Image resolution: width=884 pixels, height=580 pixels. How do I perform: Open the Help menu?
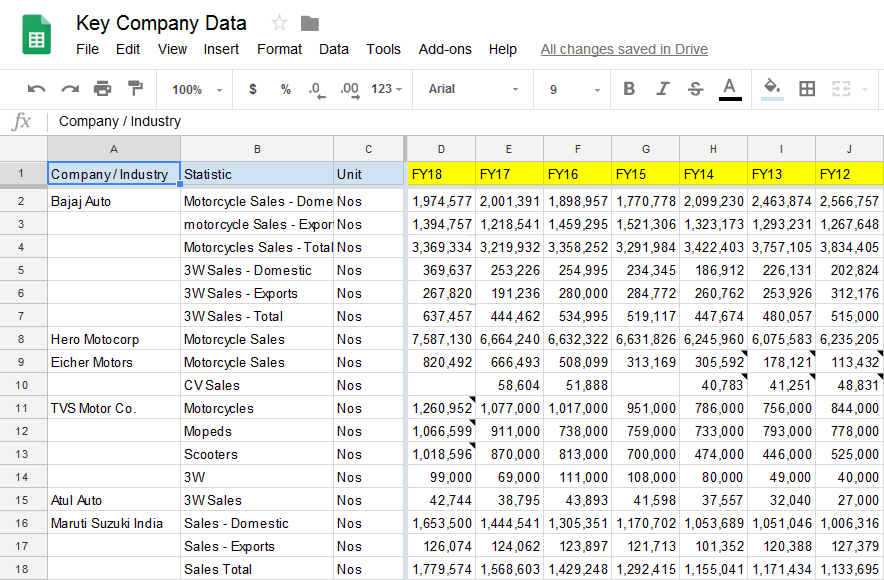(502, 50)
